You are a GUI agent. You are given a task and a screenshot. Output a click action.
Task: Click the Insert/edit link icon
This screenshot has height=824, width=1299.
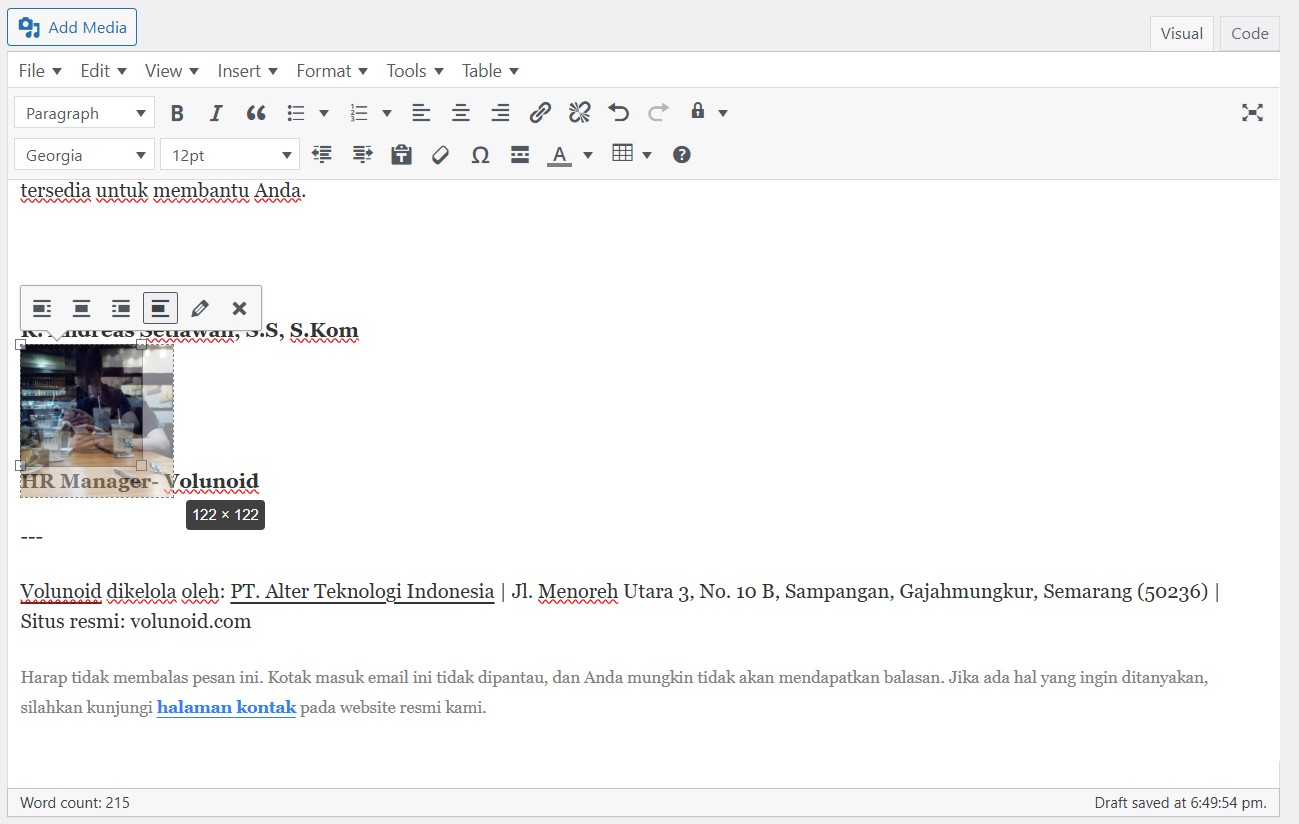coord(540,113)
